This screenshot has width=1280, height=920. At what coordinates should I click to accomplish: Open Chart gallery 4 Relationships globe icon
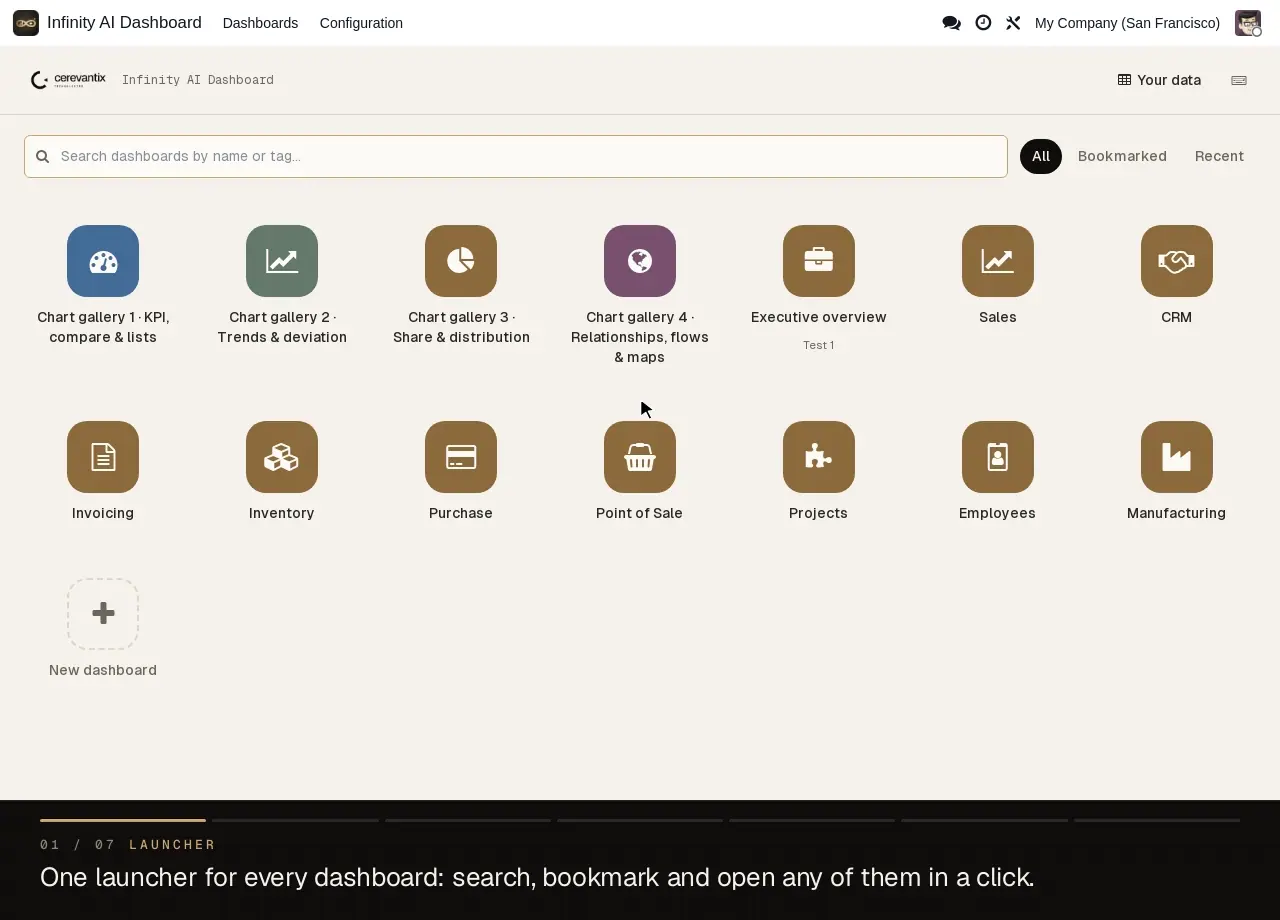click(640, 261)
